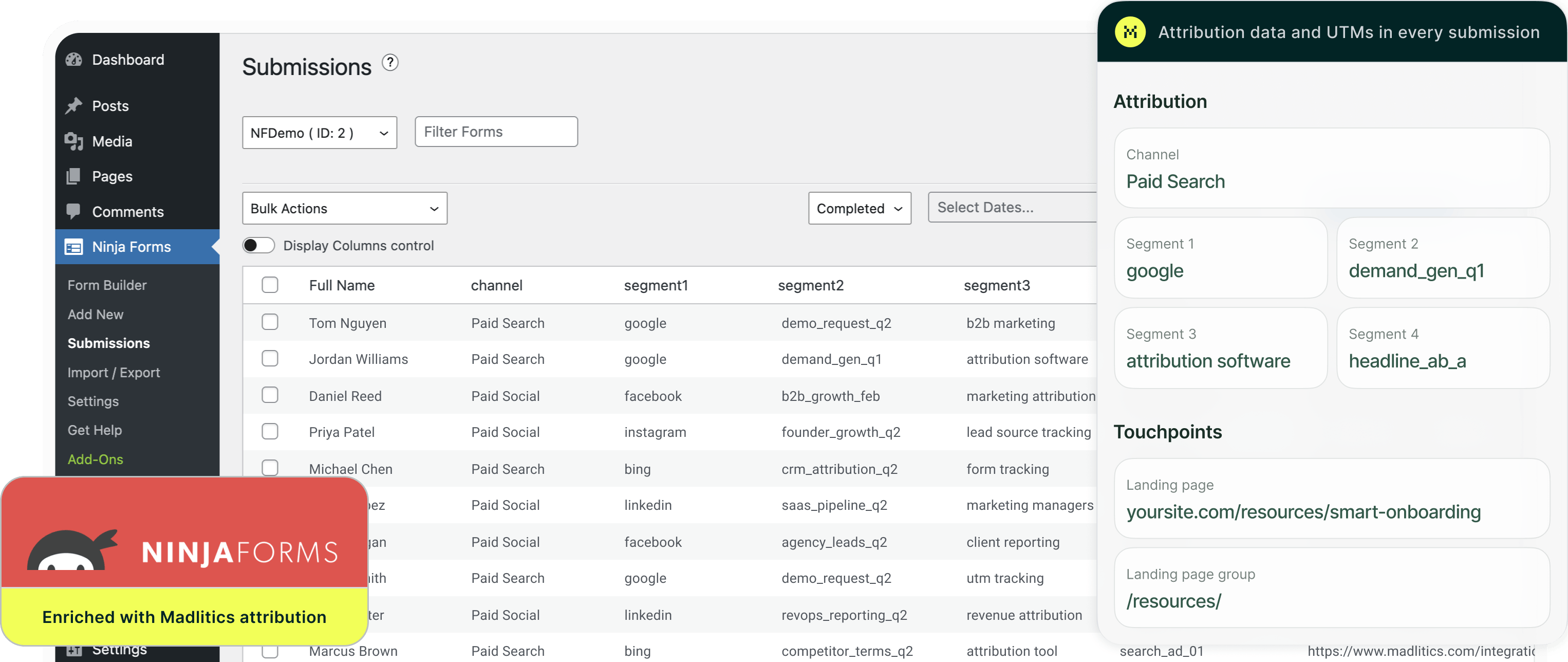Image resolution: width=1568 pixels, height=662 pixels.
Task: Click the Add New submenu link
Action: pyautogui.click(x=96, y=314)
